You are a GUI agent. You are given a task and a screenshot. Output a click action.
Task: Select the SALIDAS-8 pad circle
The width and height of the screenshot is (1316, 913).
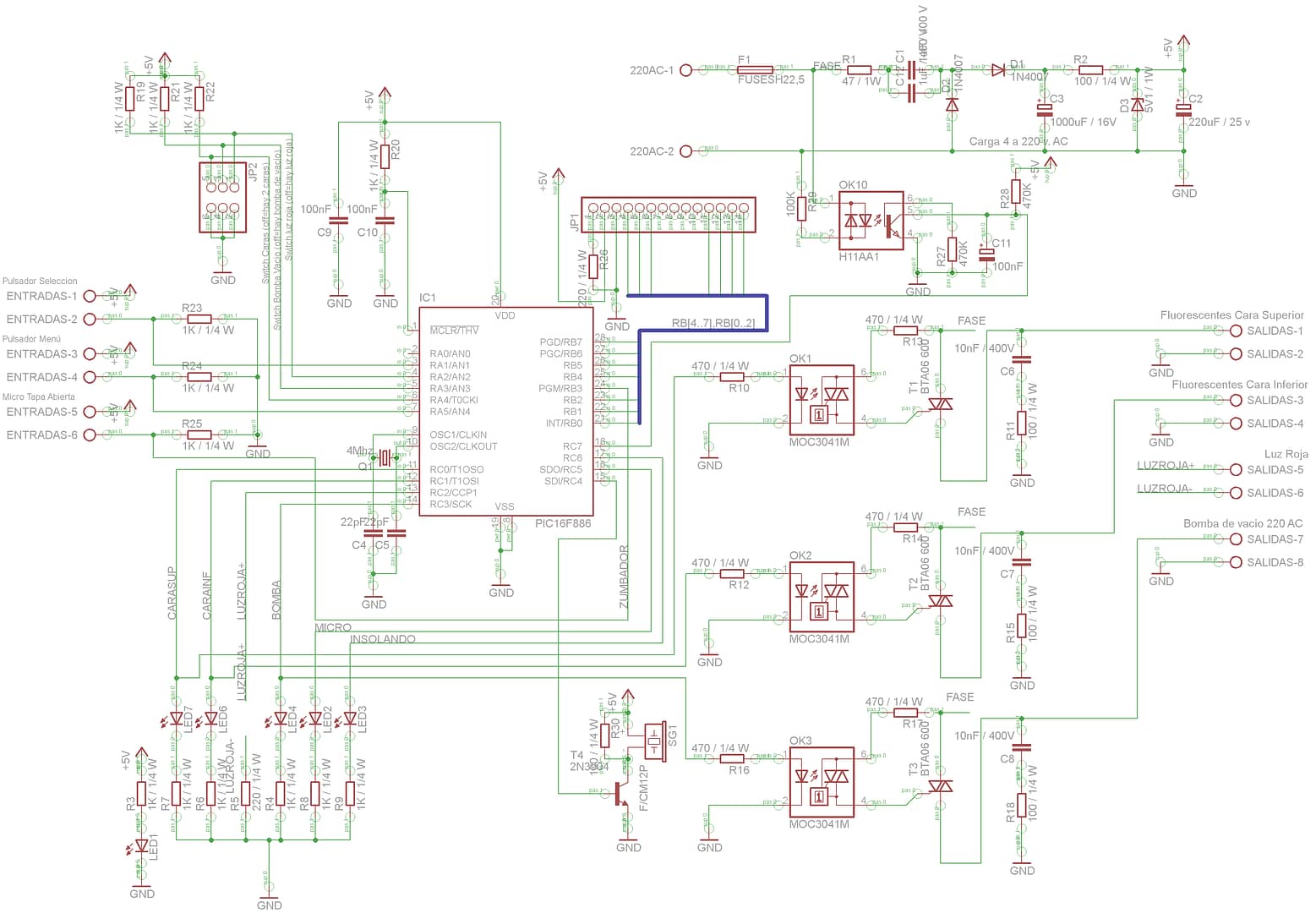coord(1236,562)
